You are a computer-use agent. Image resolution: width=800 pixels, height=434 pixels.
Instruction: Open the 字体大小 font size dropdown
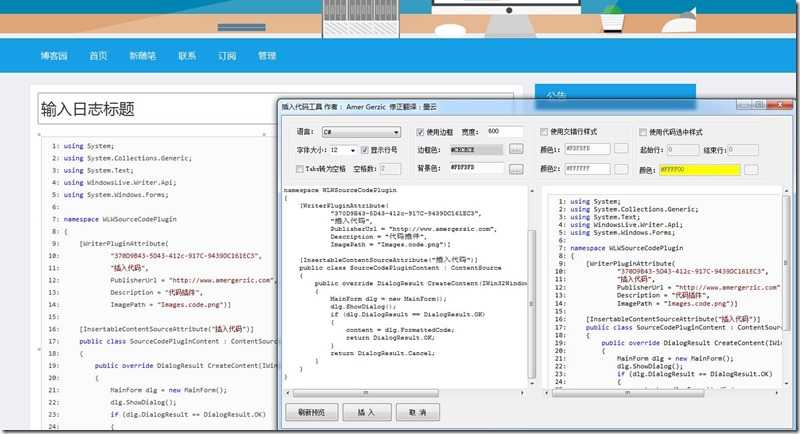pos(342,150)
